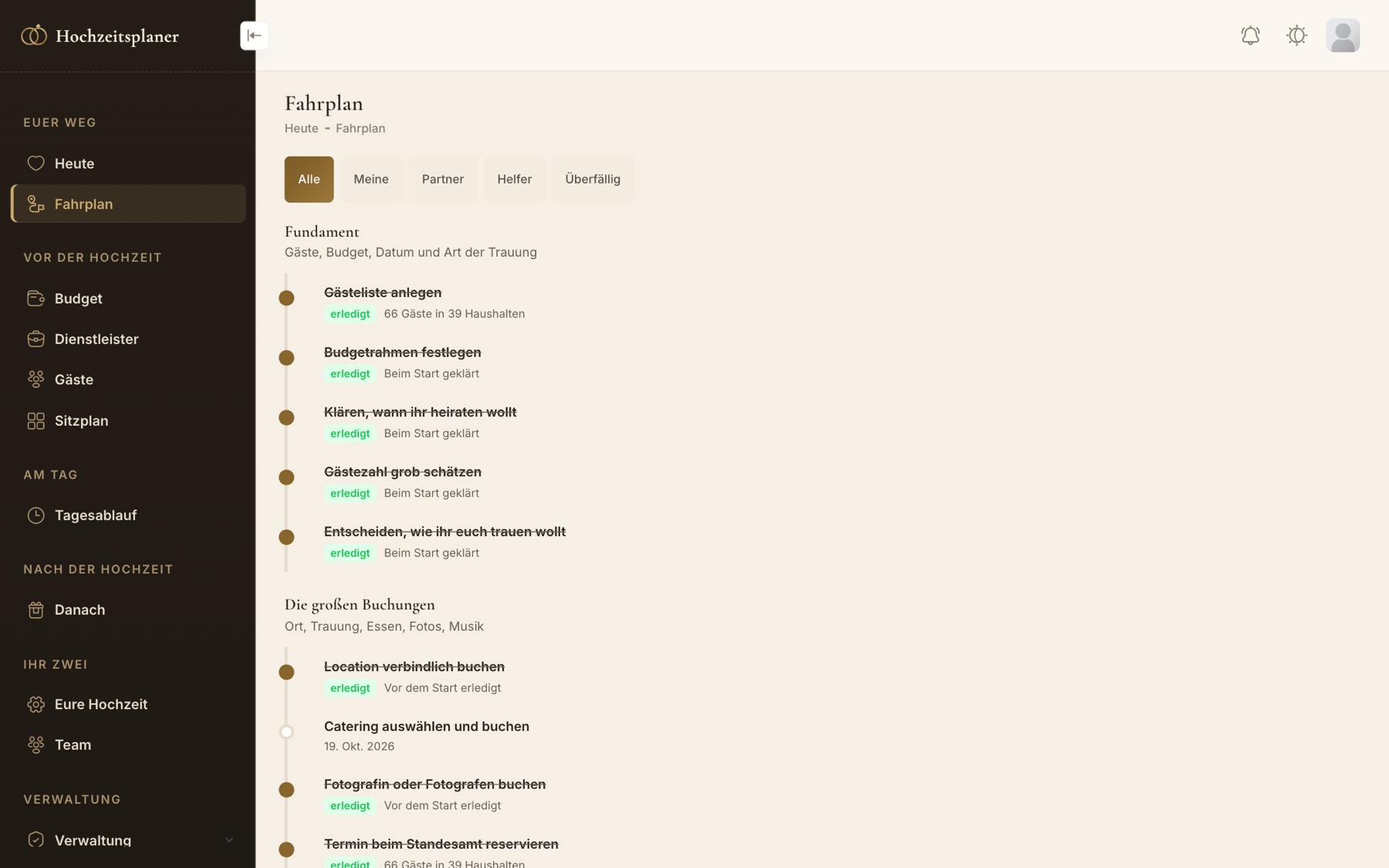This screenshot has height=868, width=1389.
Task: Click erledigt badge under Gästeliste anlegen
Action: (350, 314)
